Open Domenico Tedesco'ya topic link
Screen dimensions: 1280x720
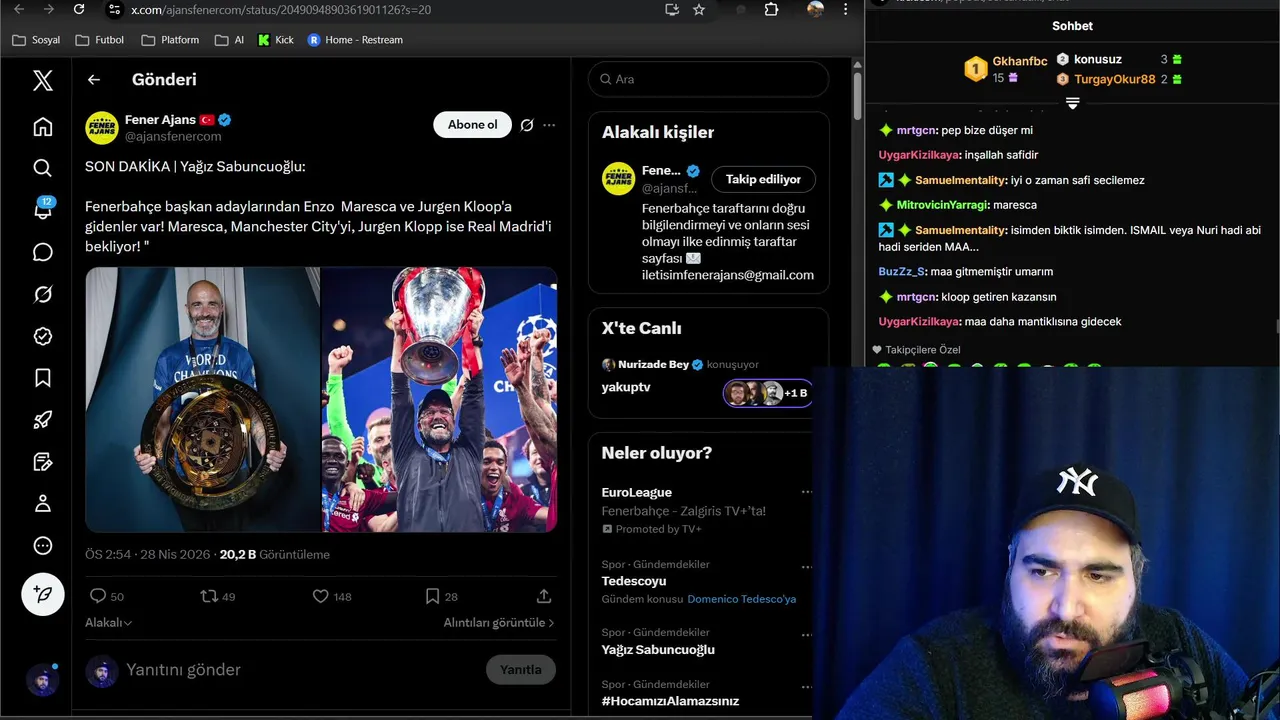click(x=742, y=599)
